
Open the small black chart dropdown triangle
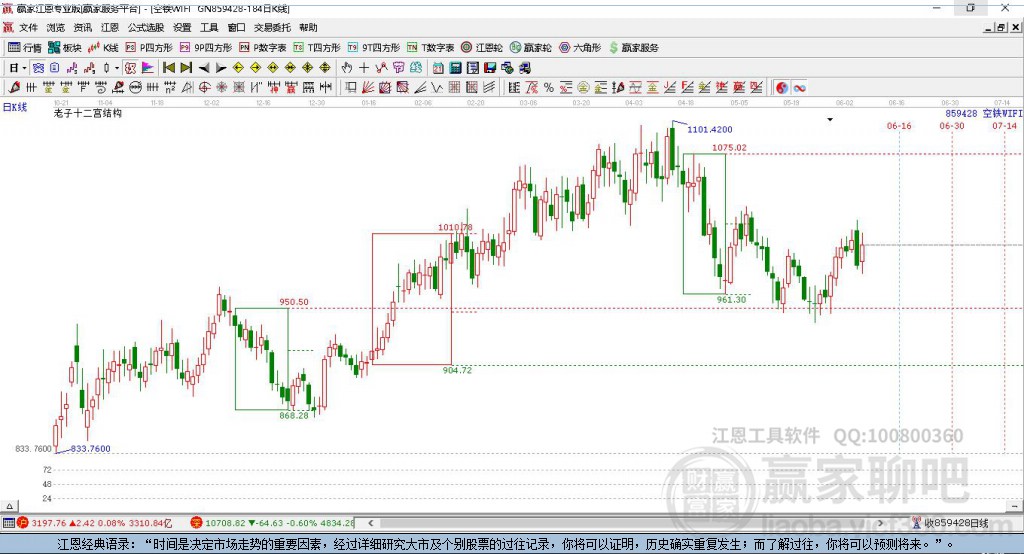(x=830, y=120)
